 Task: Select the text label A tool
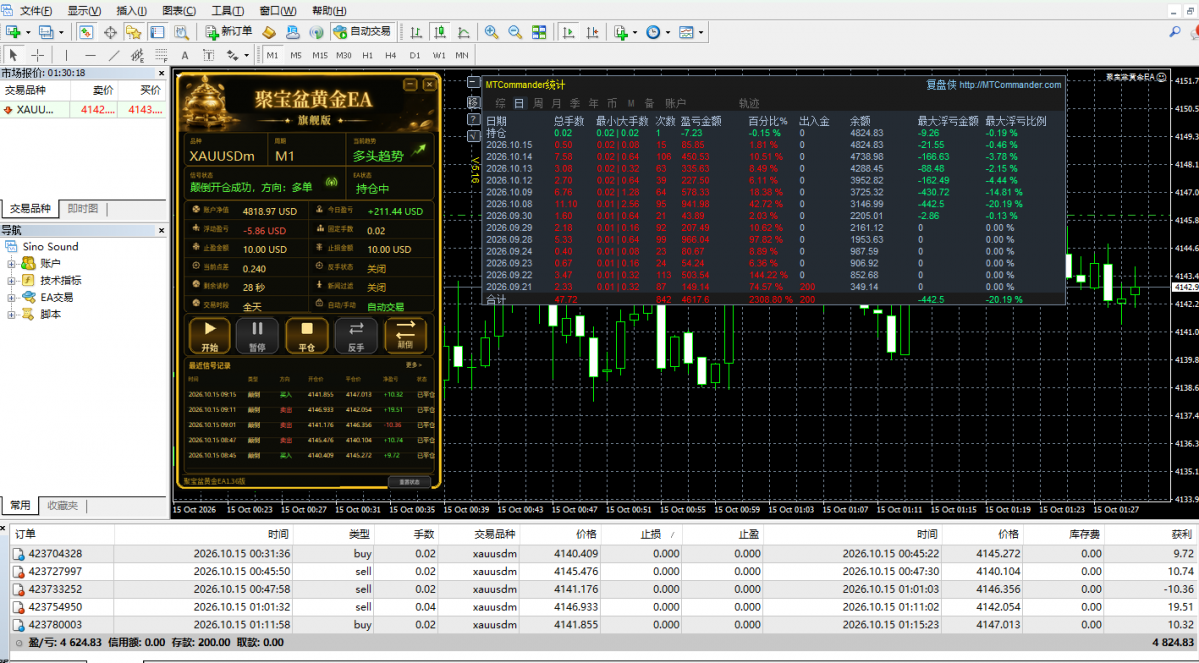[x=184, y=55]
